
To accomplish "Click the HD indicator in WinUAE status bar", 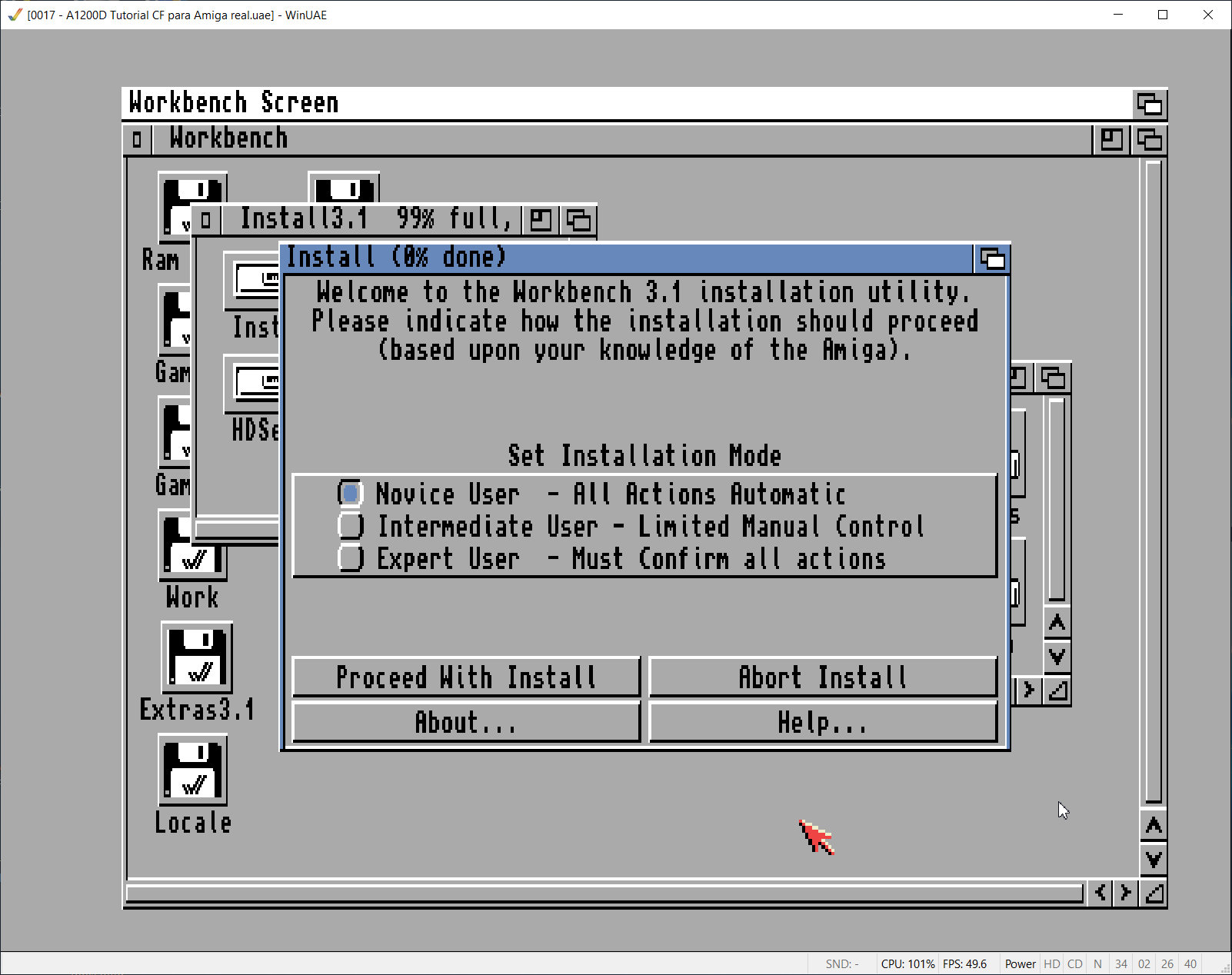I will (1052, 964).
